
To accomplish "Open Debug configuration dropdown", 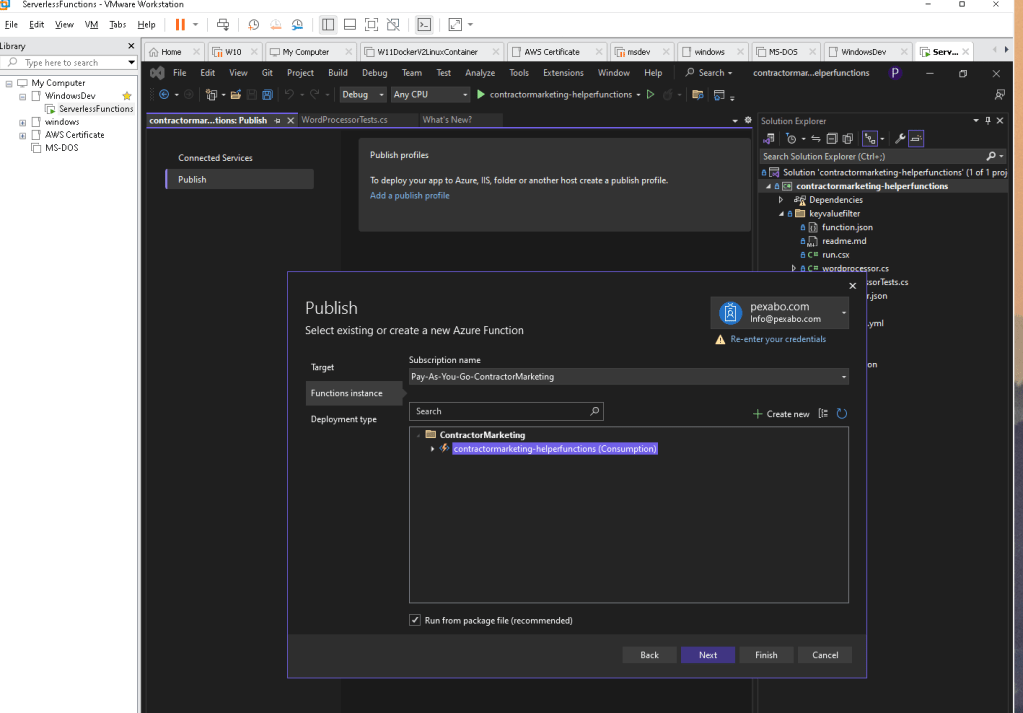I will 363,95.
